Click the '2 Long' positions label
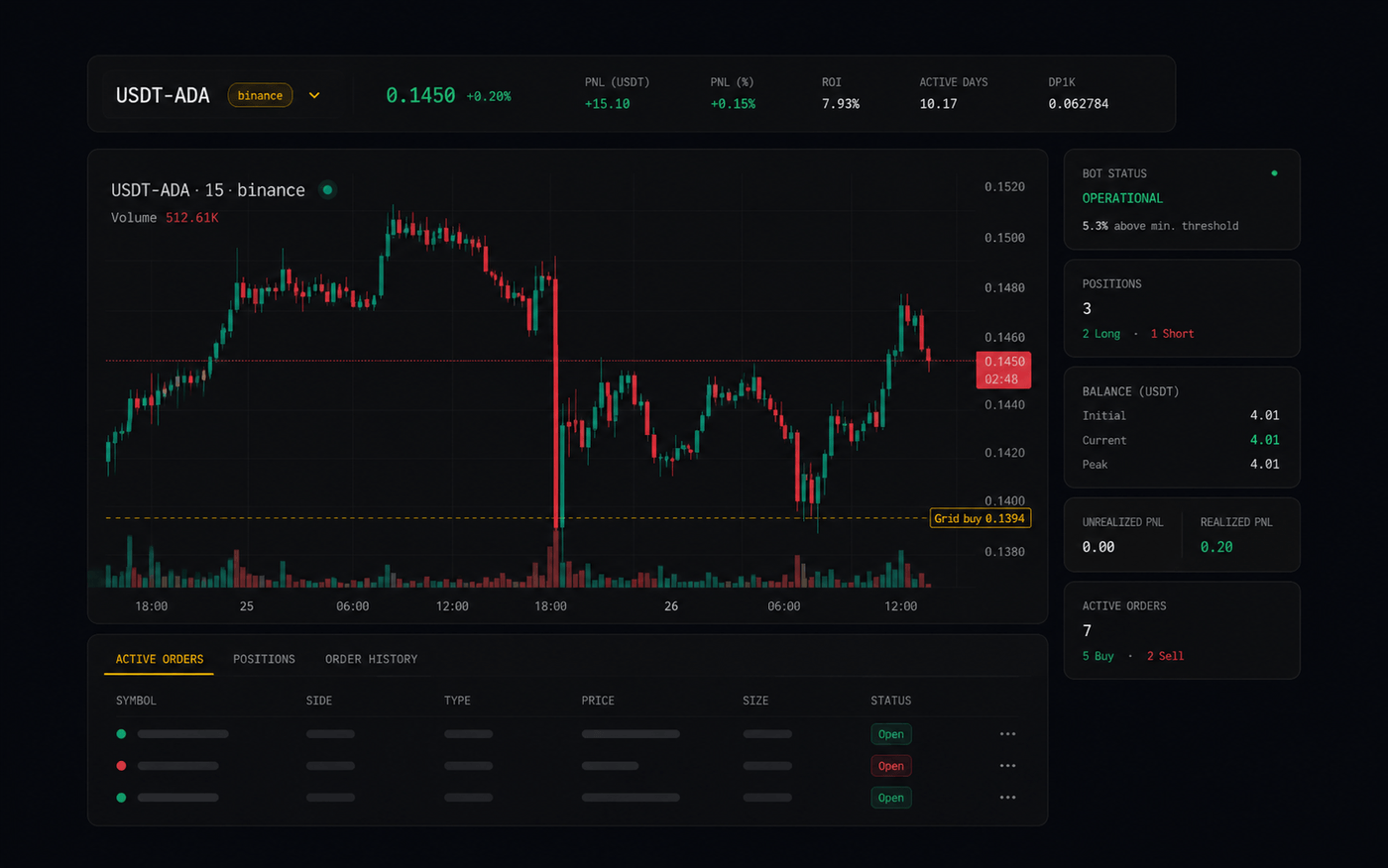Viewport: 1388px width, 868px height. (x=1100, y=334)
